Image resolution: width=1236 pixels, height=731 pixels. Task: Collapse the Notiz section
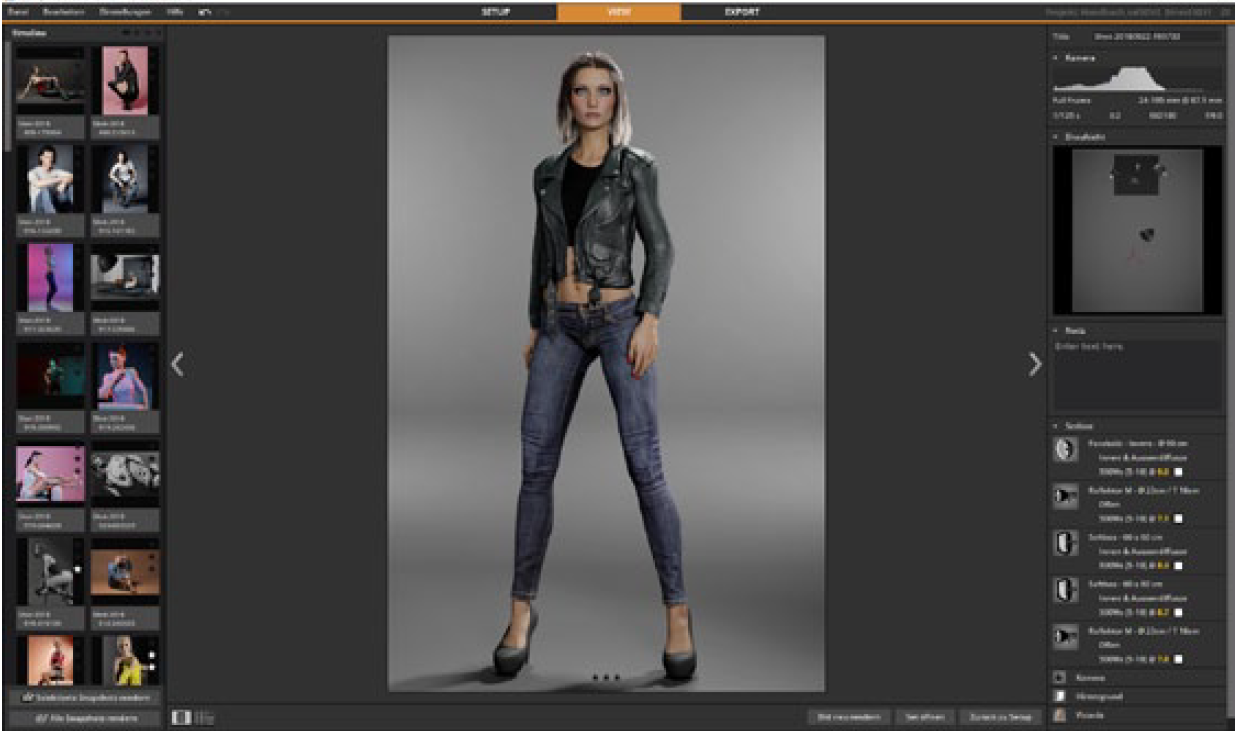pos(1056,330)
